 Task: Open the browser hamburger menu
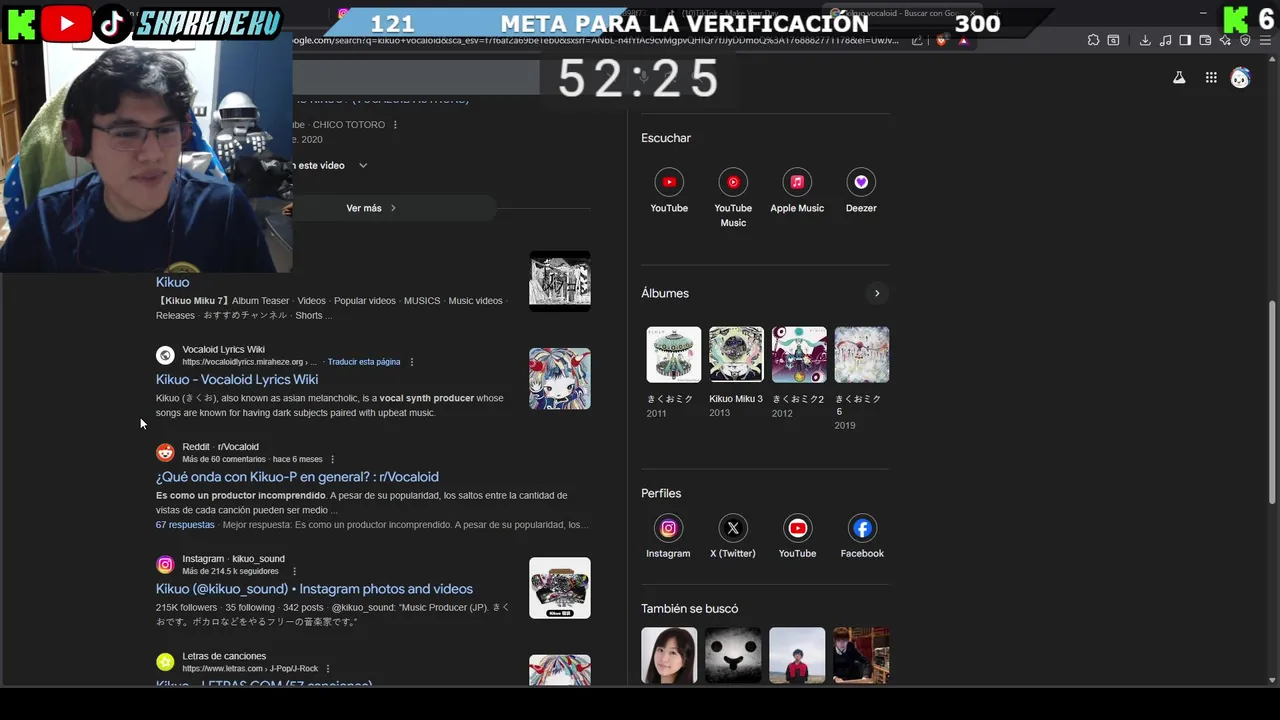[1265, 40]
